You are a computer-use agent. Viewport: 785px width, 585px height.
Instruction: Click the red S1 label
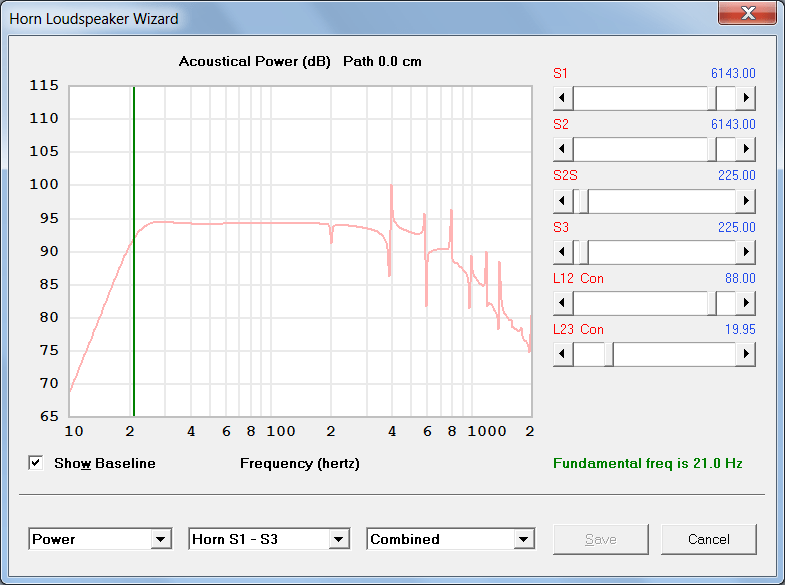point(560,73)
